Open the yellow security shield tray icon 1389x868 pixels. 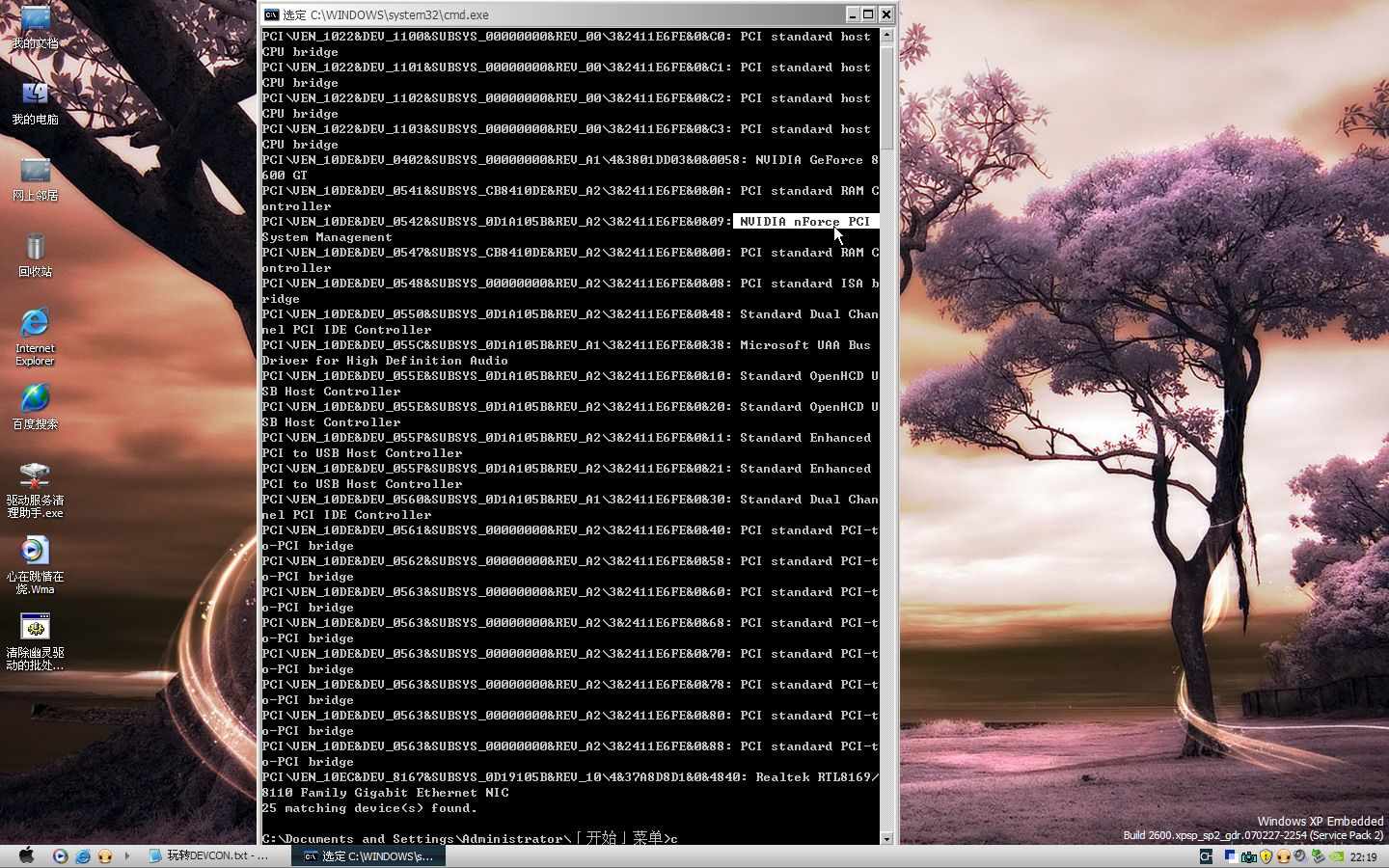(x=1266, y=856)
